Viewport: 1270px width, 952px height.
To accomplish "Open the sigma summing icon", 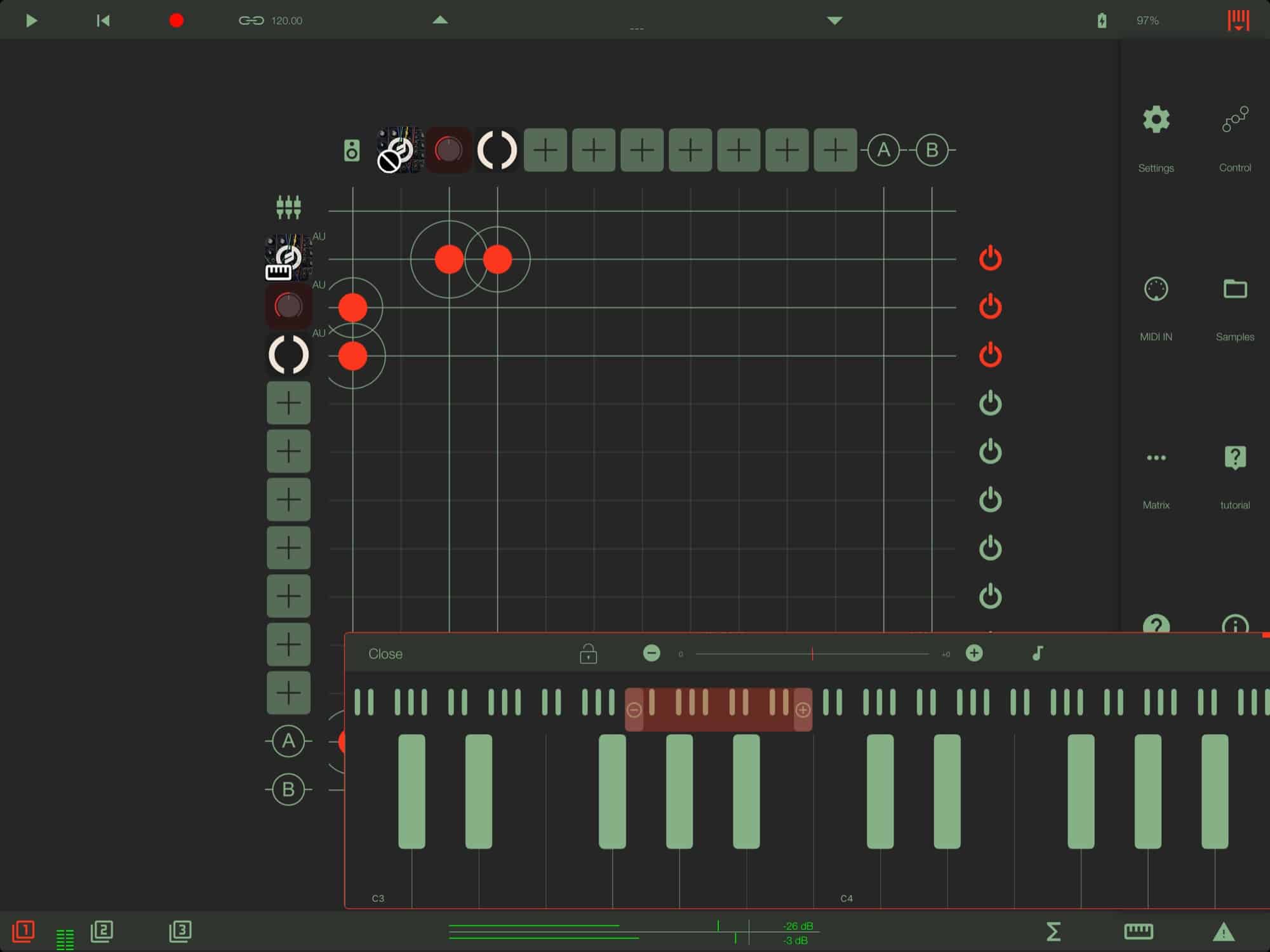I will coord(1053,932).
